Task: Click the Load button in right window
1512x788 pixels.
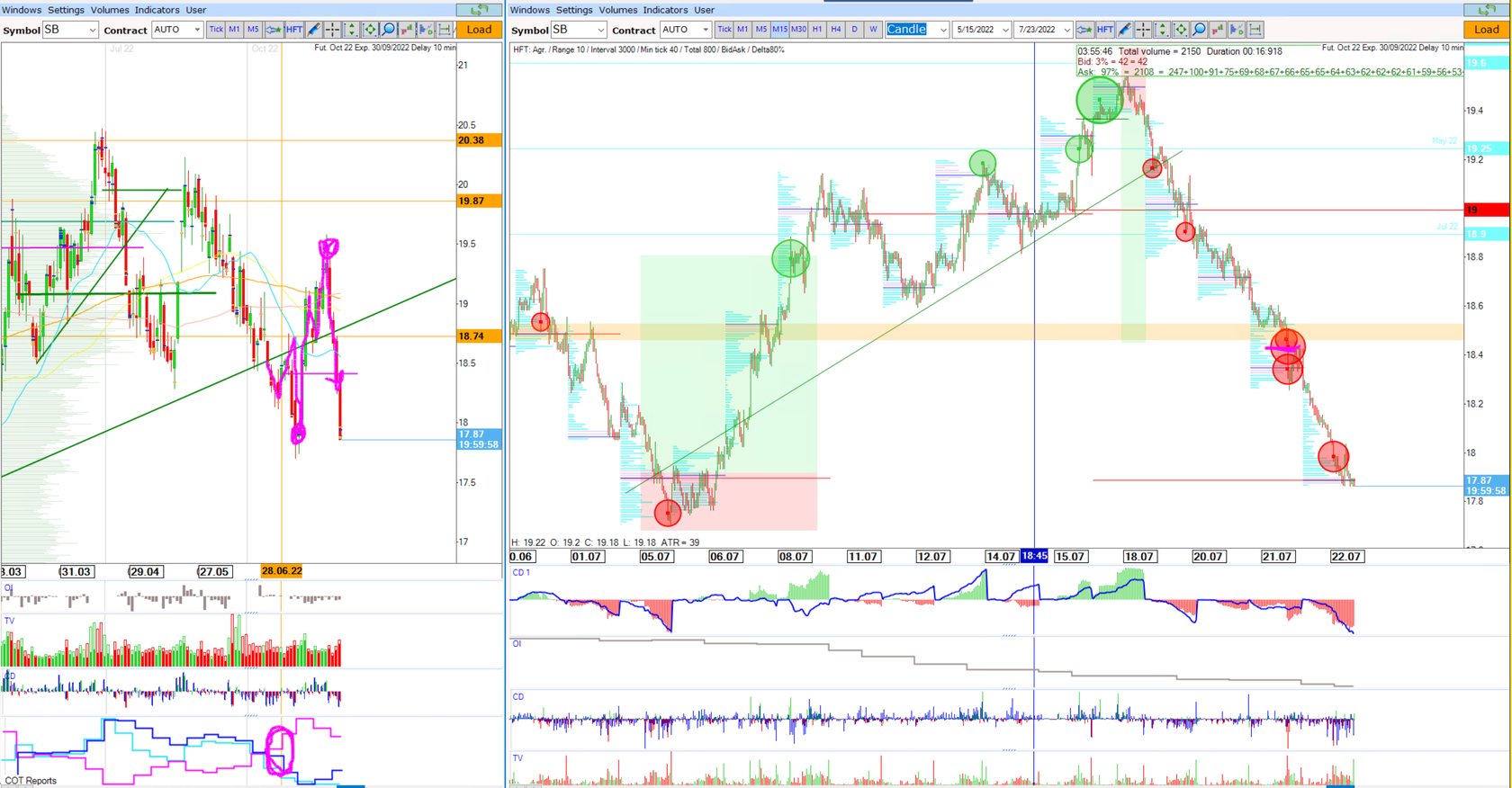Action: pos(1487,30)
